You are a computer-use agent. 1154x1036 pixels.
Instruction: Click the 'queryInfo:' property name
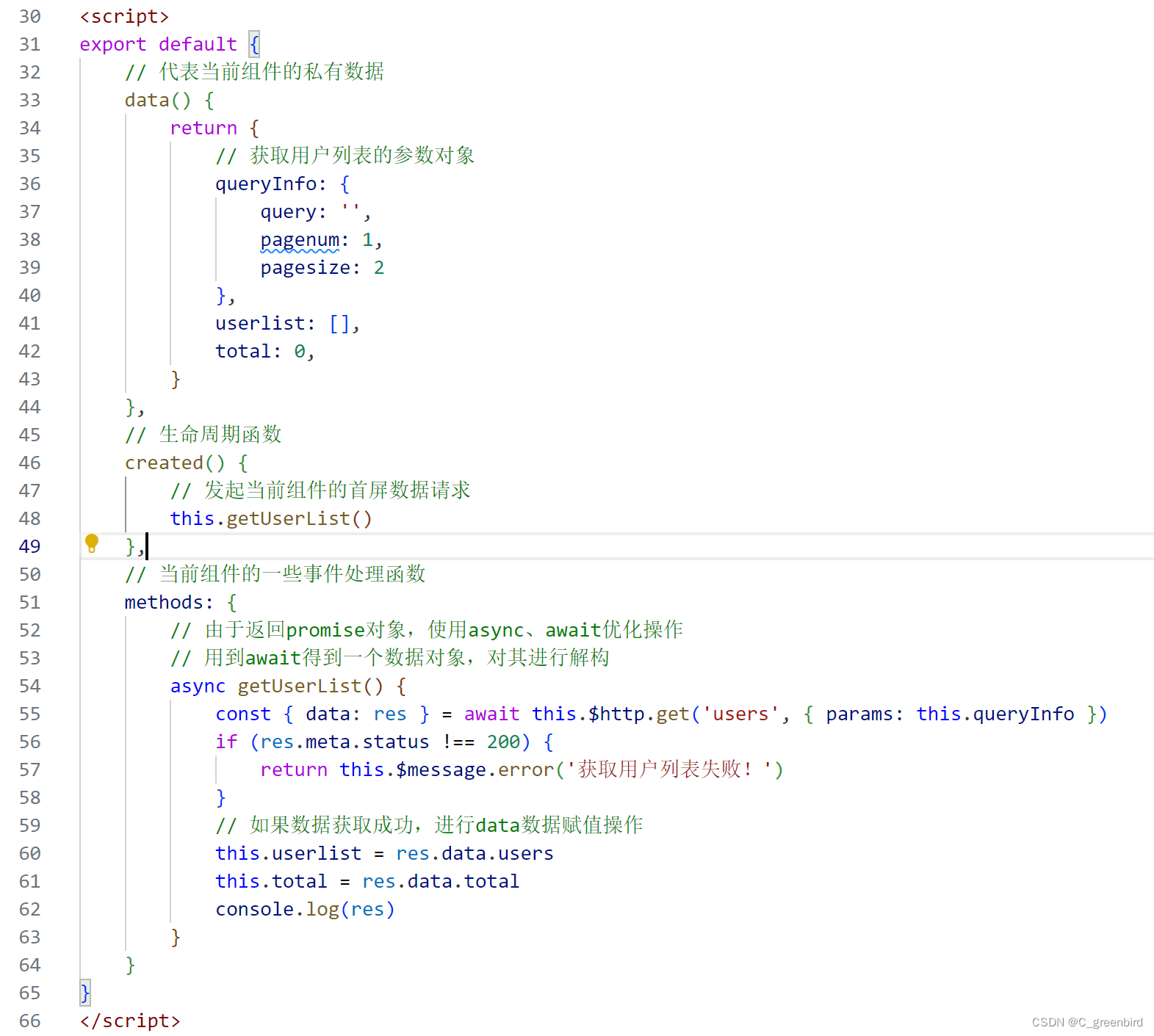pos(271,184)
